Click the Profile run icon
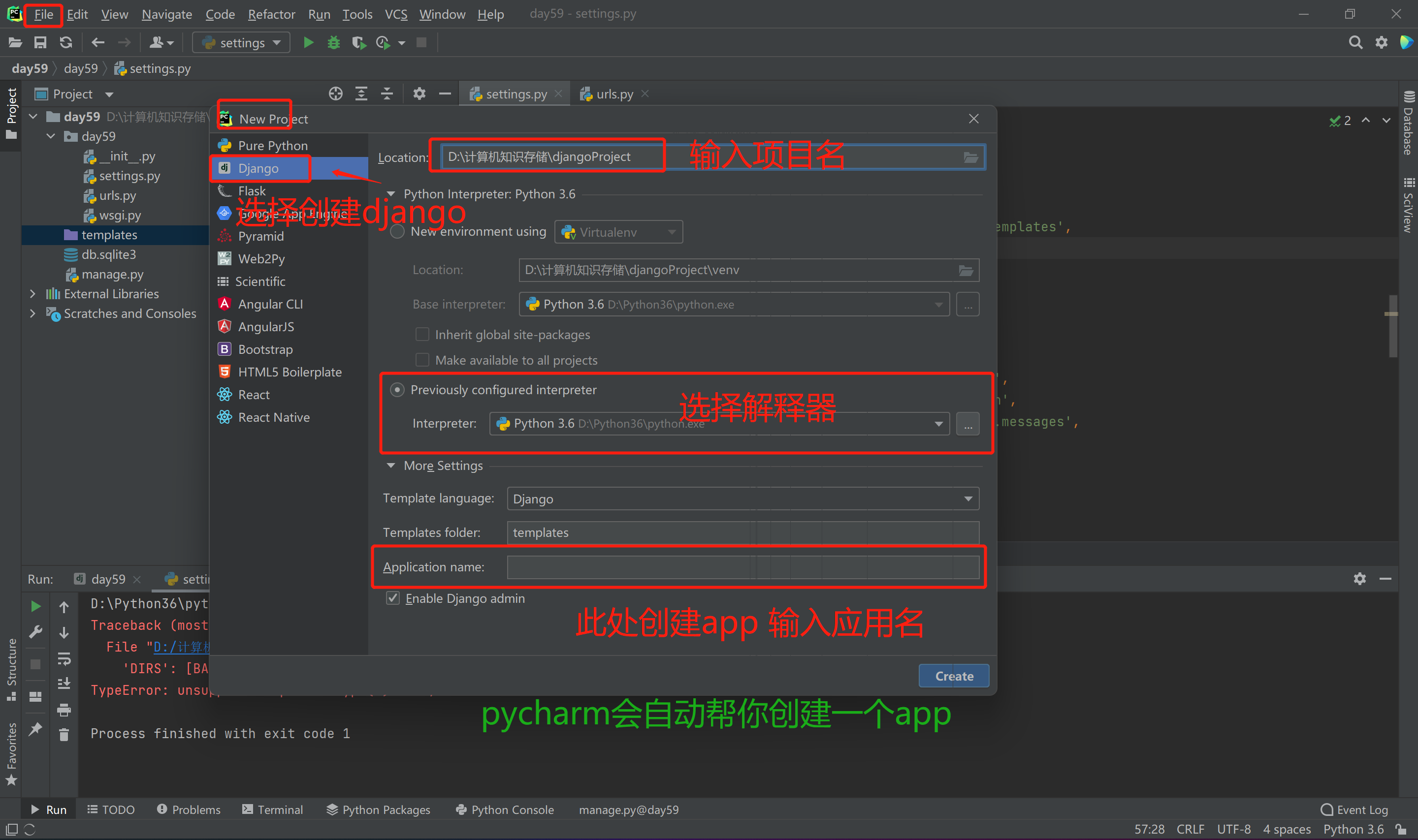This screenshot has width=1418, height=840. click(384, 42)
